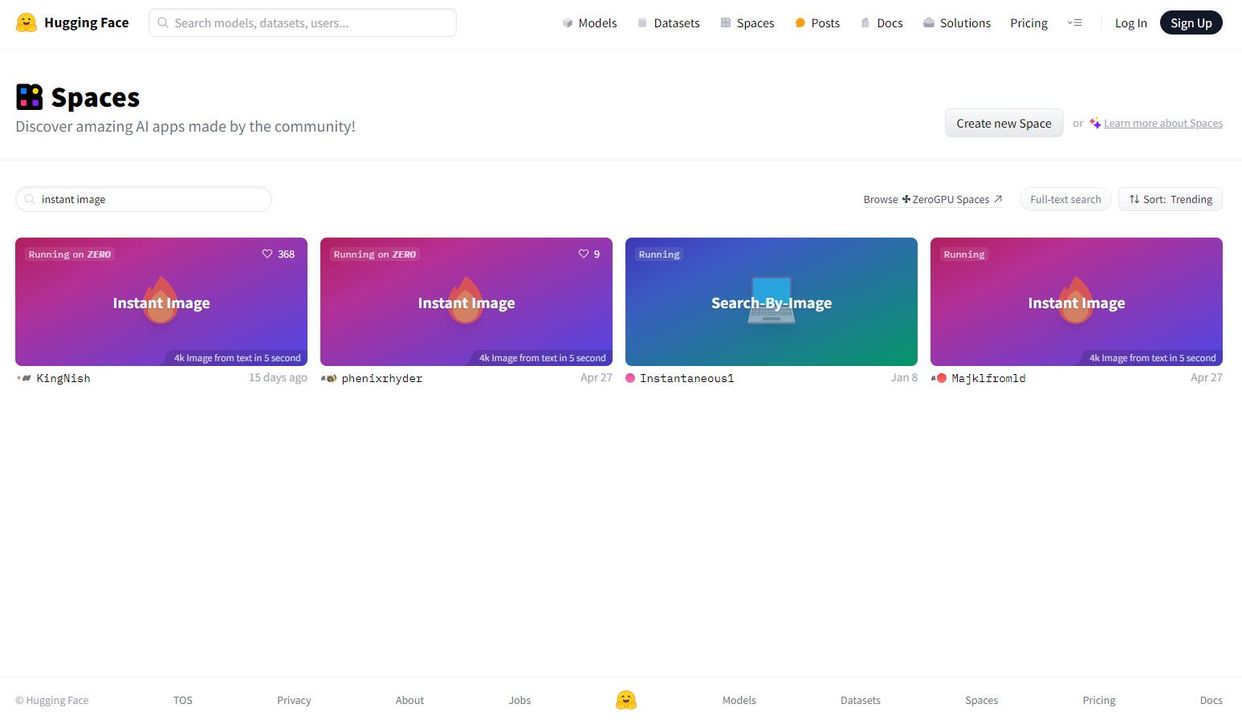This screenshot has width=1242, height=720.
Task: Open Privacy footer link
Action: [x=294, y=700]
